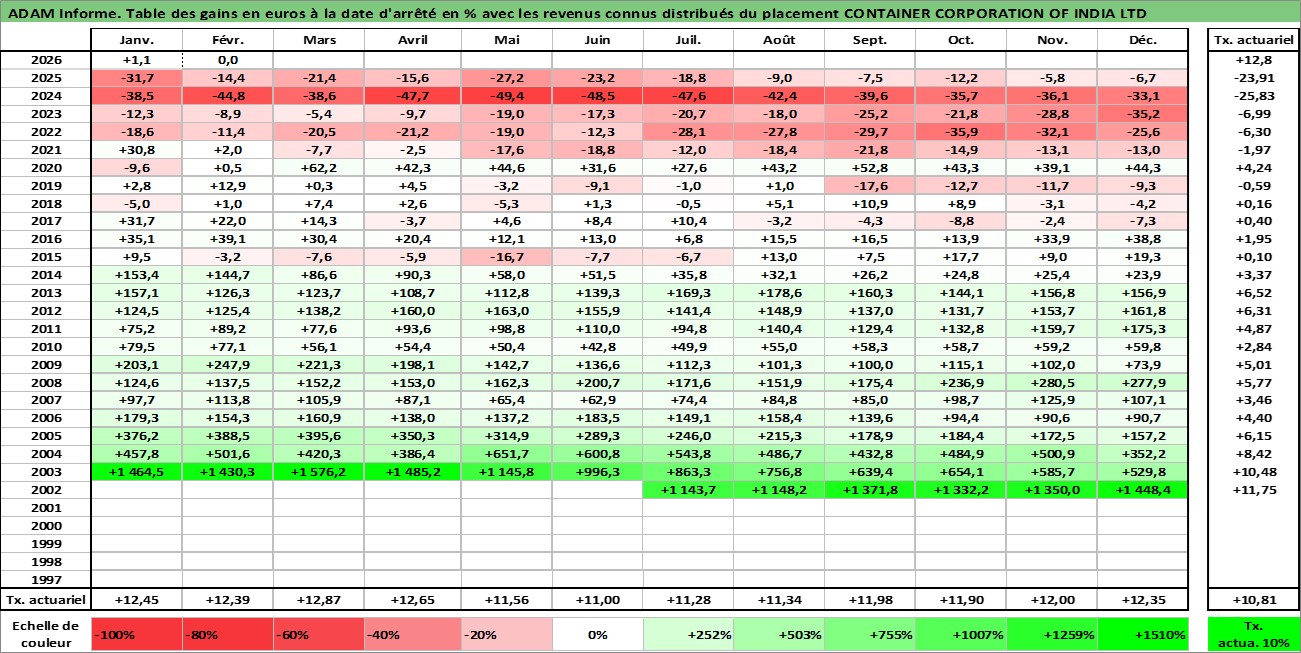Click the +62,2 cell in row 2020
The width and height of the screenshot is (1301, 653).
(x=319, y=168)
